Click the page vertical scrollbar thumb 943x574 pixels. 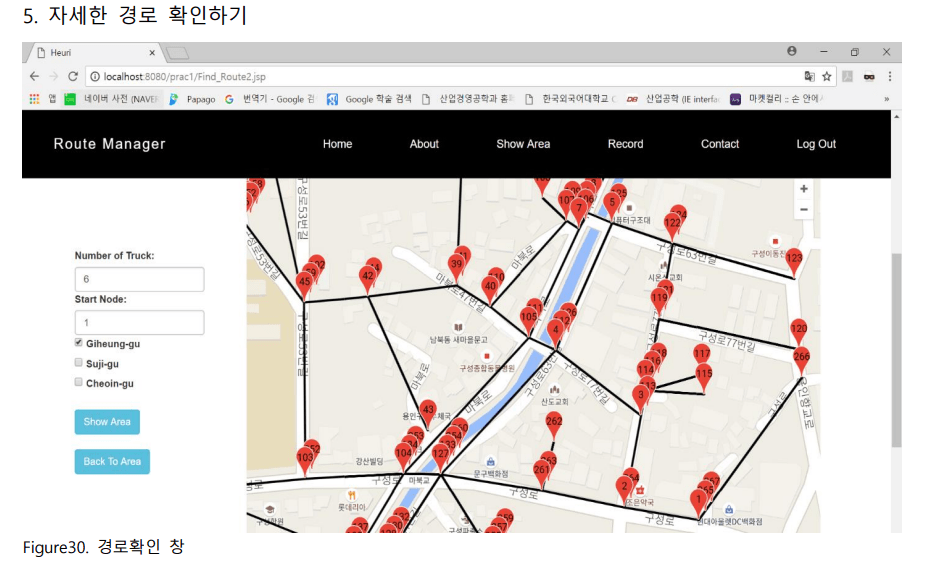click(x=897, y=350)
